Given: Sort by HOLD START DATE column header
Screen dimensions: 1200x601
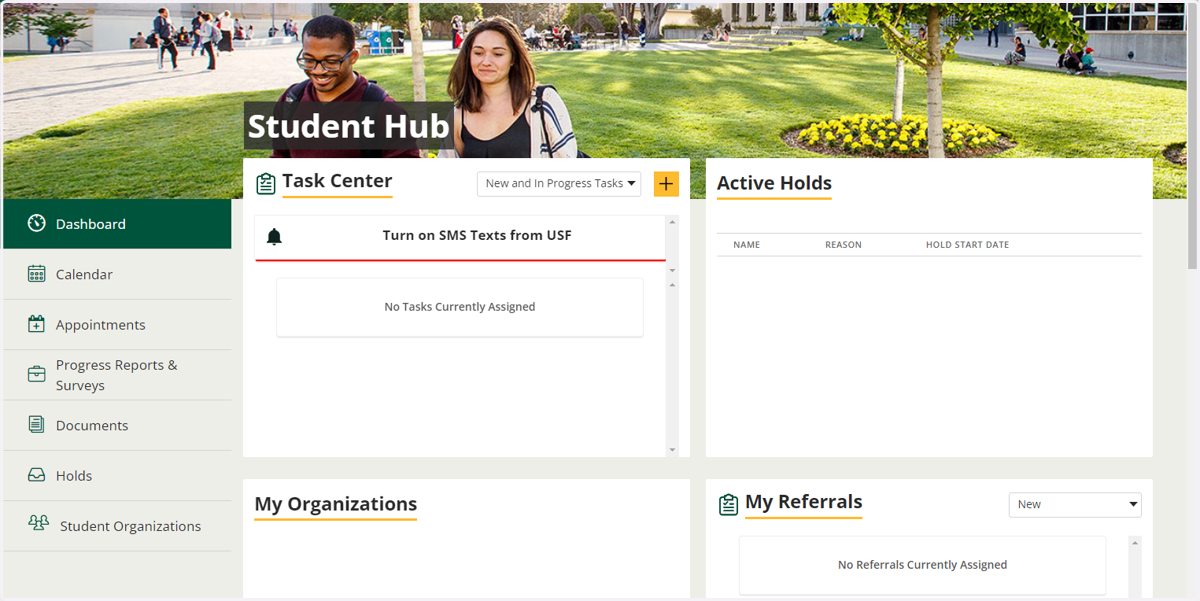Looking at the screenshot, I should tap(967, 245).
